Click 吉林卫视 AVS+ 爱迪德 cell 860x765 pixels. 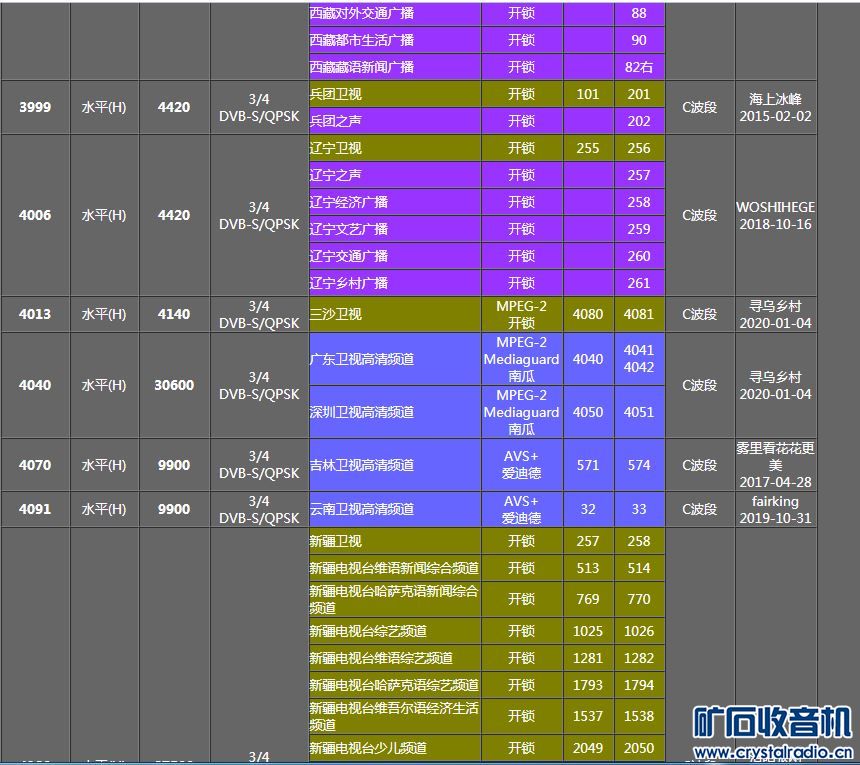[522, 465]
